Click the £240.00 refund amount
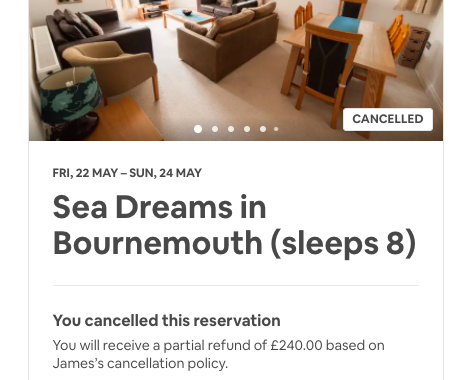The image size is (460, 380). [x=296, y=345]
